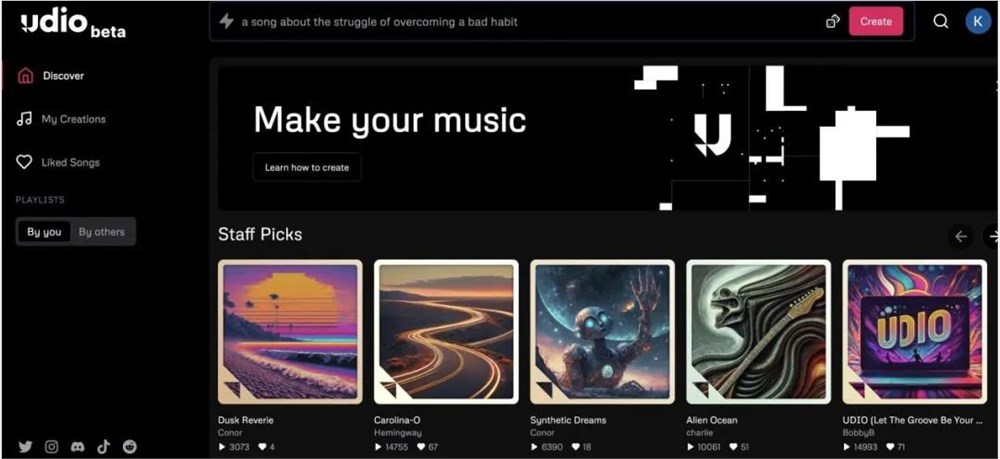Screen dimensions: 1000x459
Task: Click the pink Create button
Action: click(876, 21)
